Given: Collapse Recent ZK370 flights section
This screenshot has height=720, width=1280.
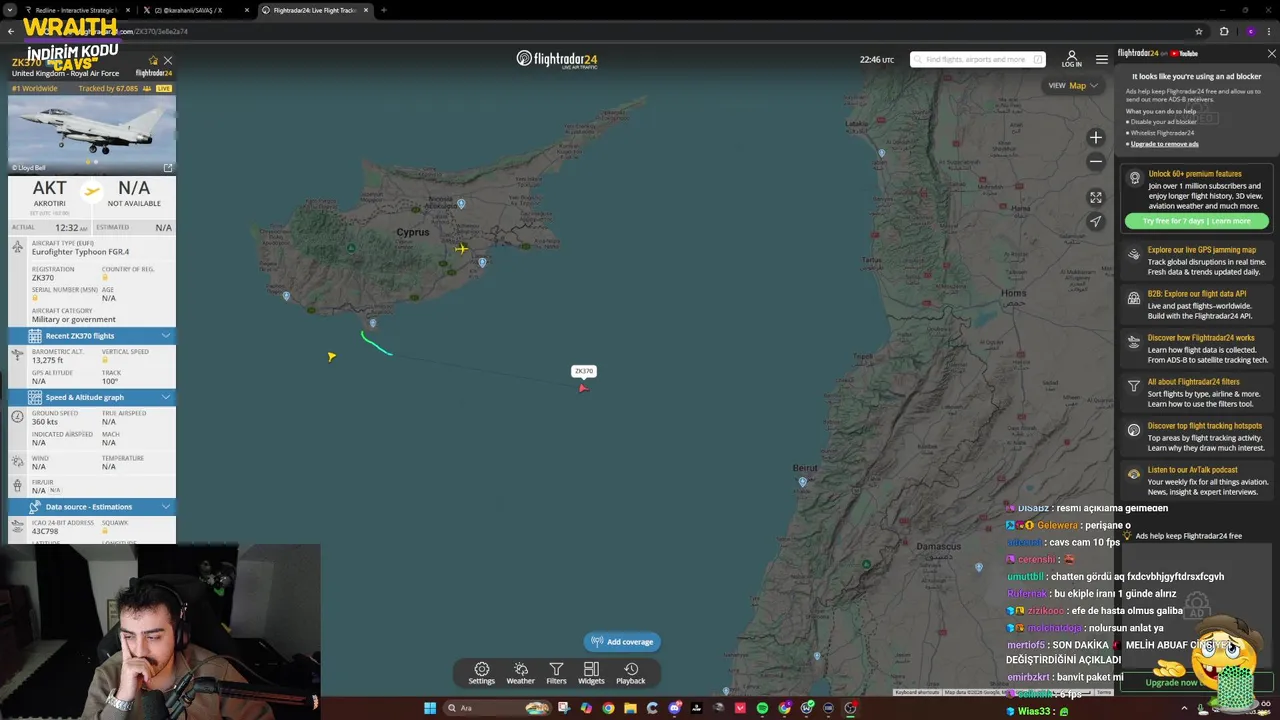Looking at the screenshot, I should (x=92, y=336).
